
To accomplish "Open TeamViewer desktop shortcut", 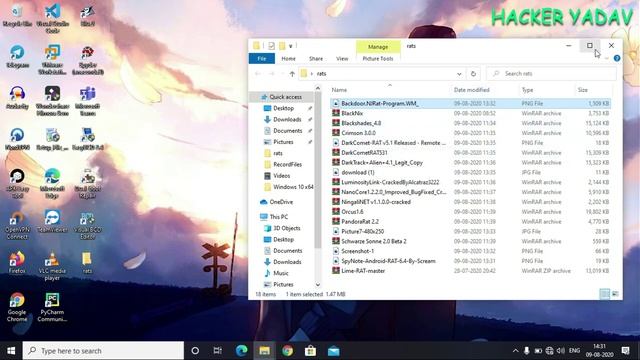I will pyautogui.click(x=52, y=222).
